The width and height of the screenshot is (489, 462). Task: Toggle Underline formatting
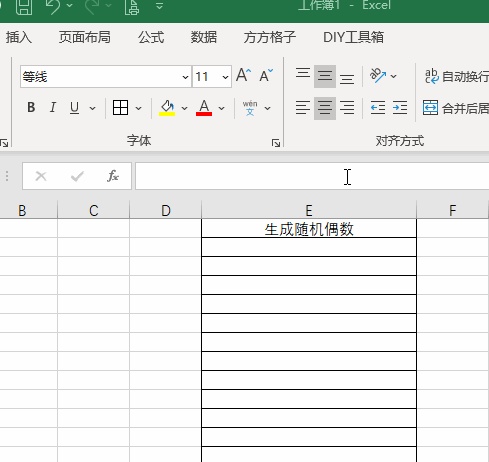(74, 108)
